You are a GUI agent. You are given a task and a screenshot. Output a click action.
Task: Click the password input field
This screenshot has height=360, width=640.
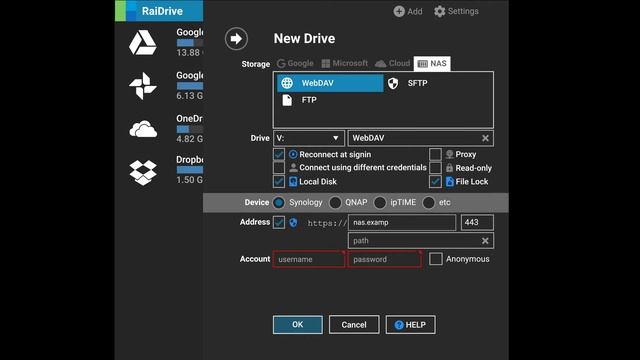384,259
